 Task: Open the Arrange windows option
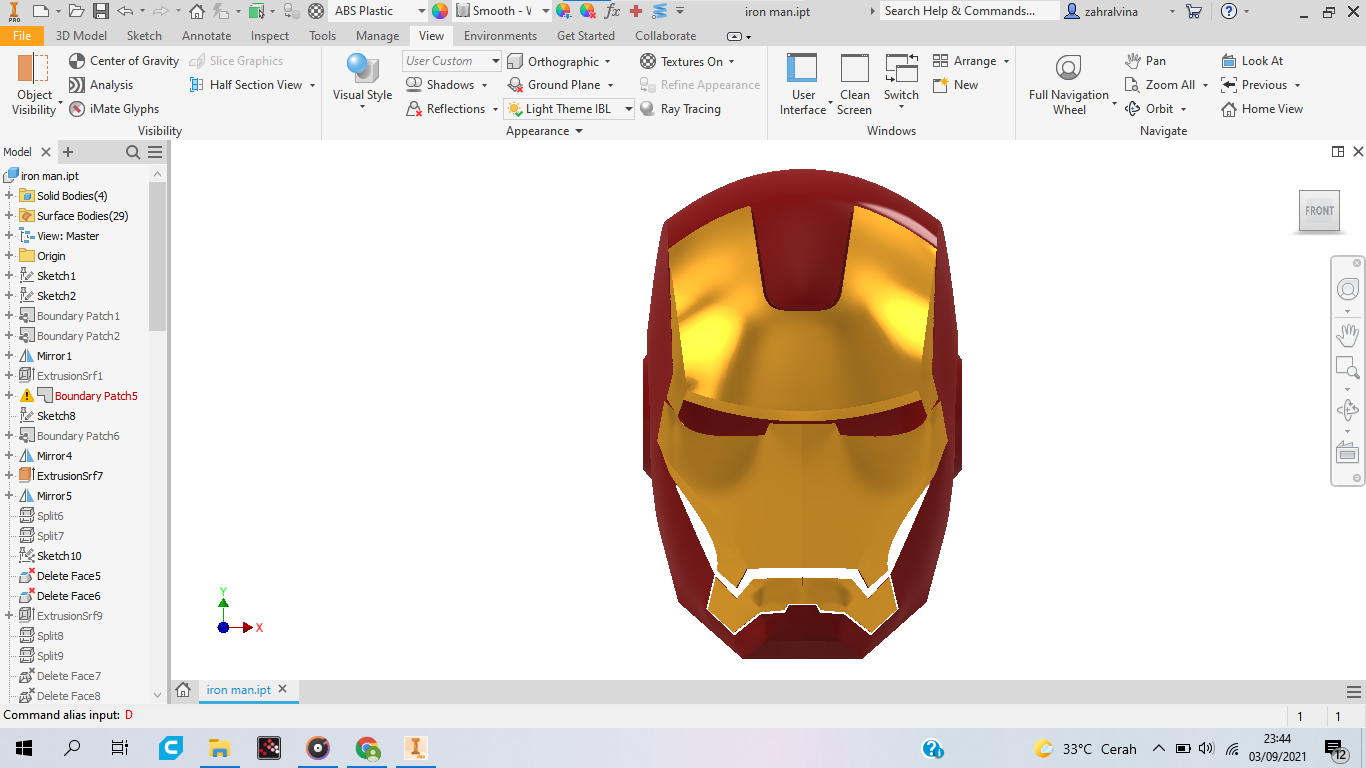click(965, 61)
